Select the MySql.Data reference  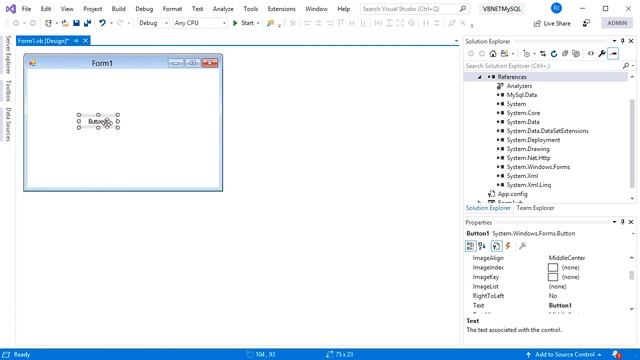pos(522,95)
